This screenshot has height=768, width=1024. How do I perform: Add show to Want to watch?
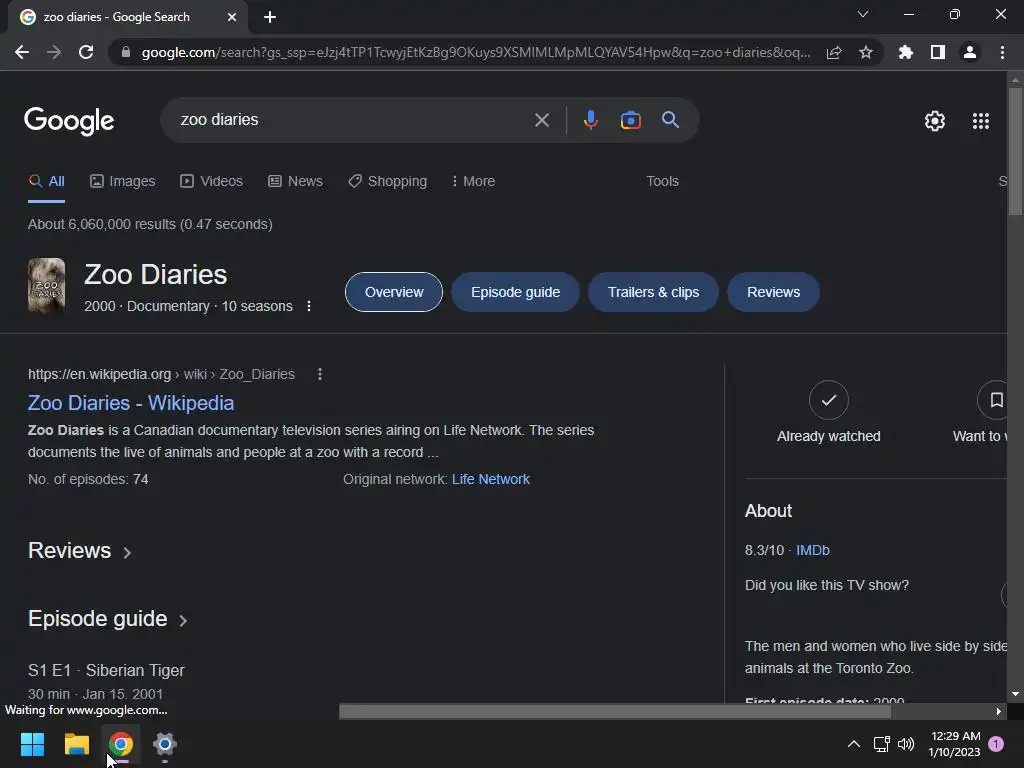994,400
